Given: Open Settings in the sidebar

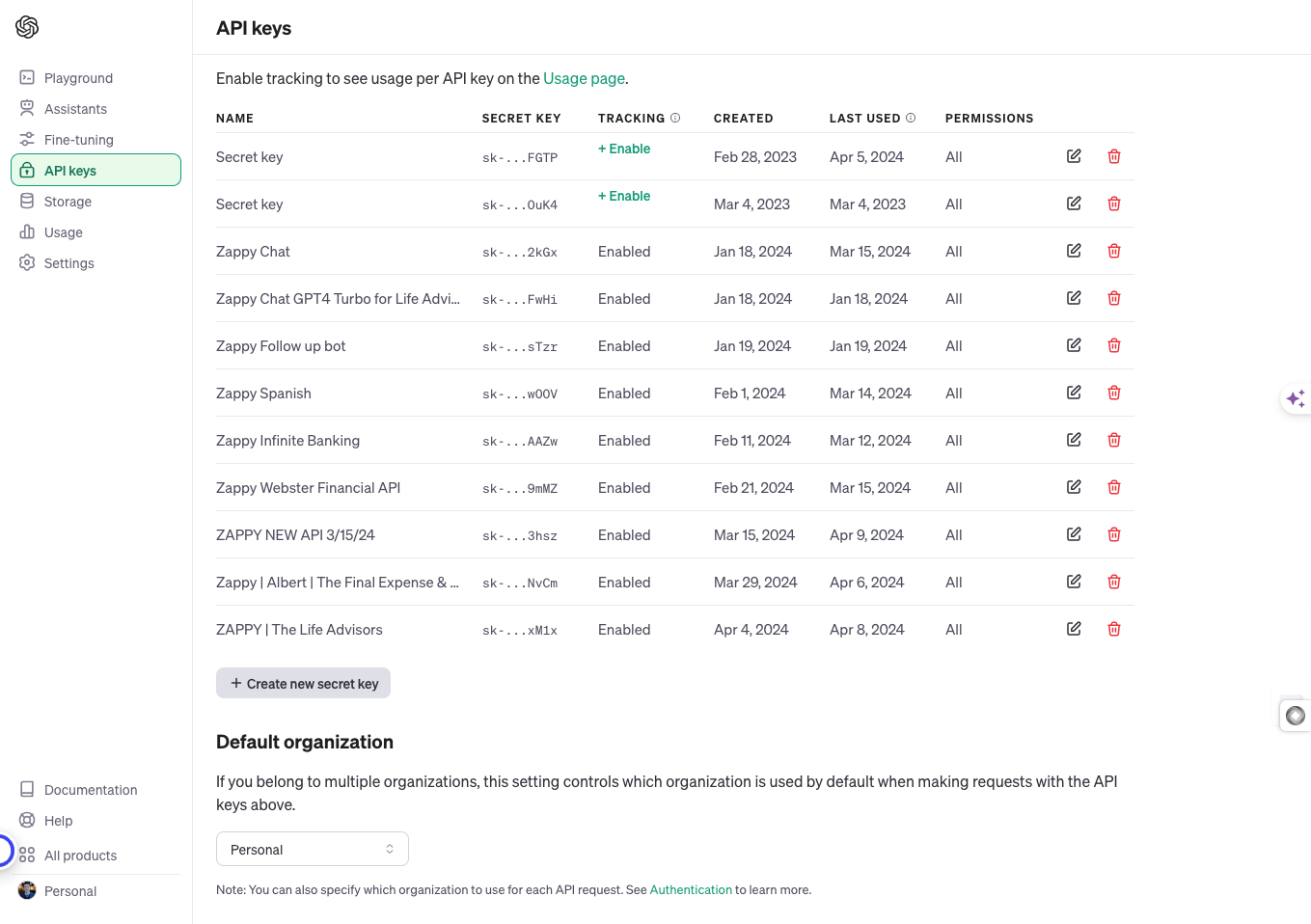Looking at the screenshot, I should pos(96,263).
